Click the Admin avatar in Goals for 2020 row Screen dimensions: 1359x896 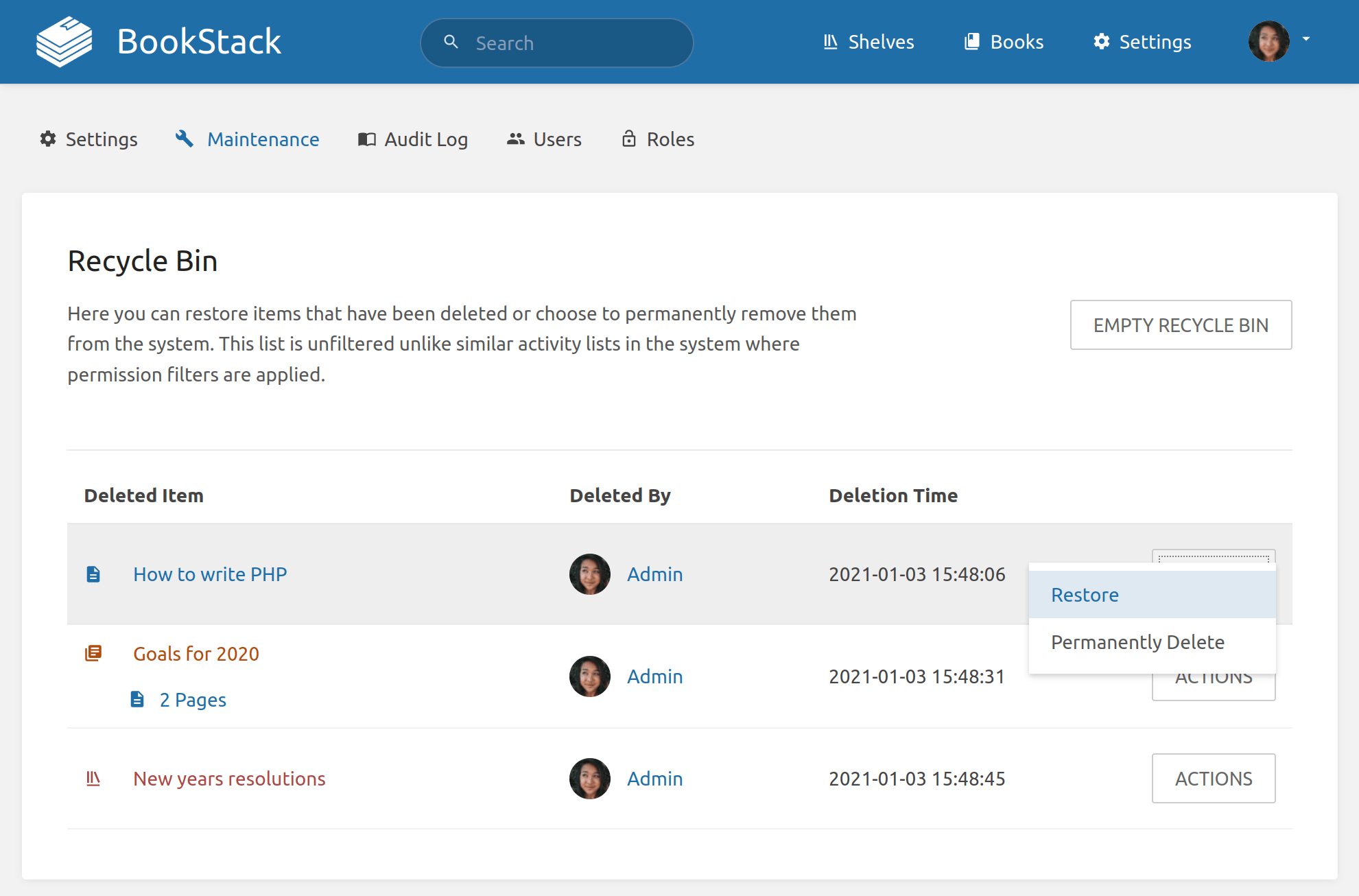pos(590,676)
